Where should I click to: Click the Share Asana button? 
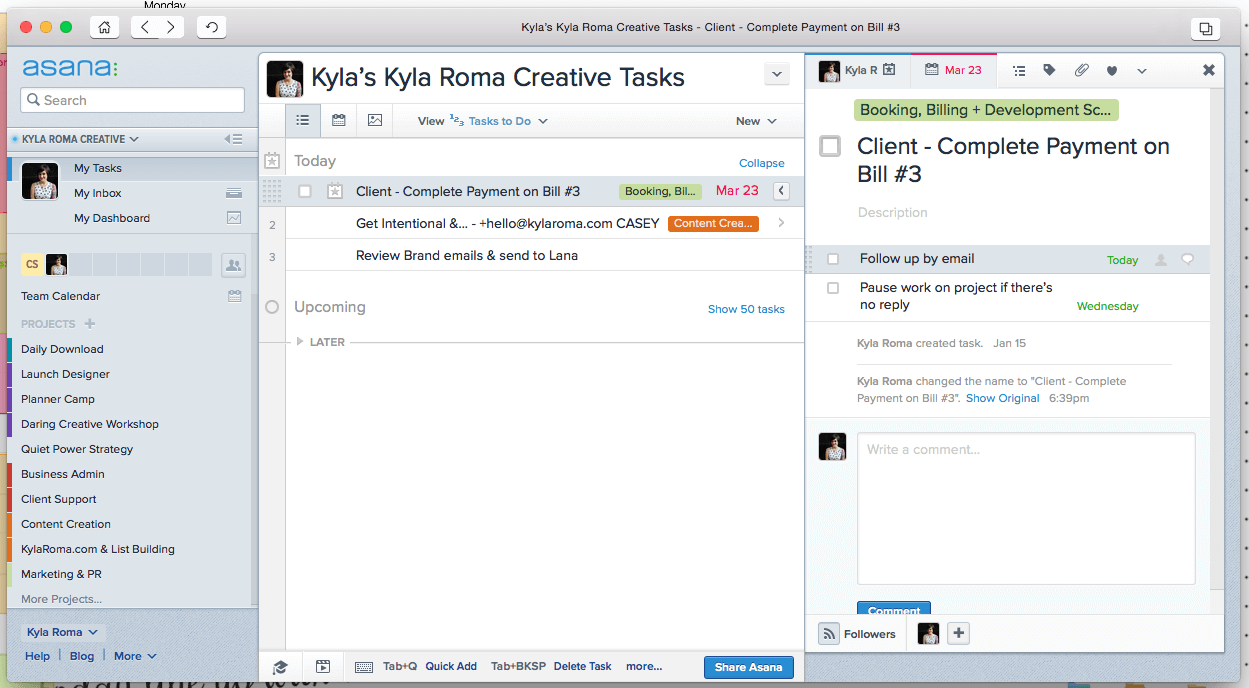(x=749, y=667)
